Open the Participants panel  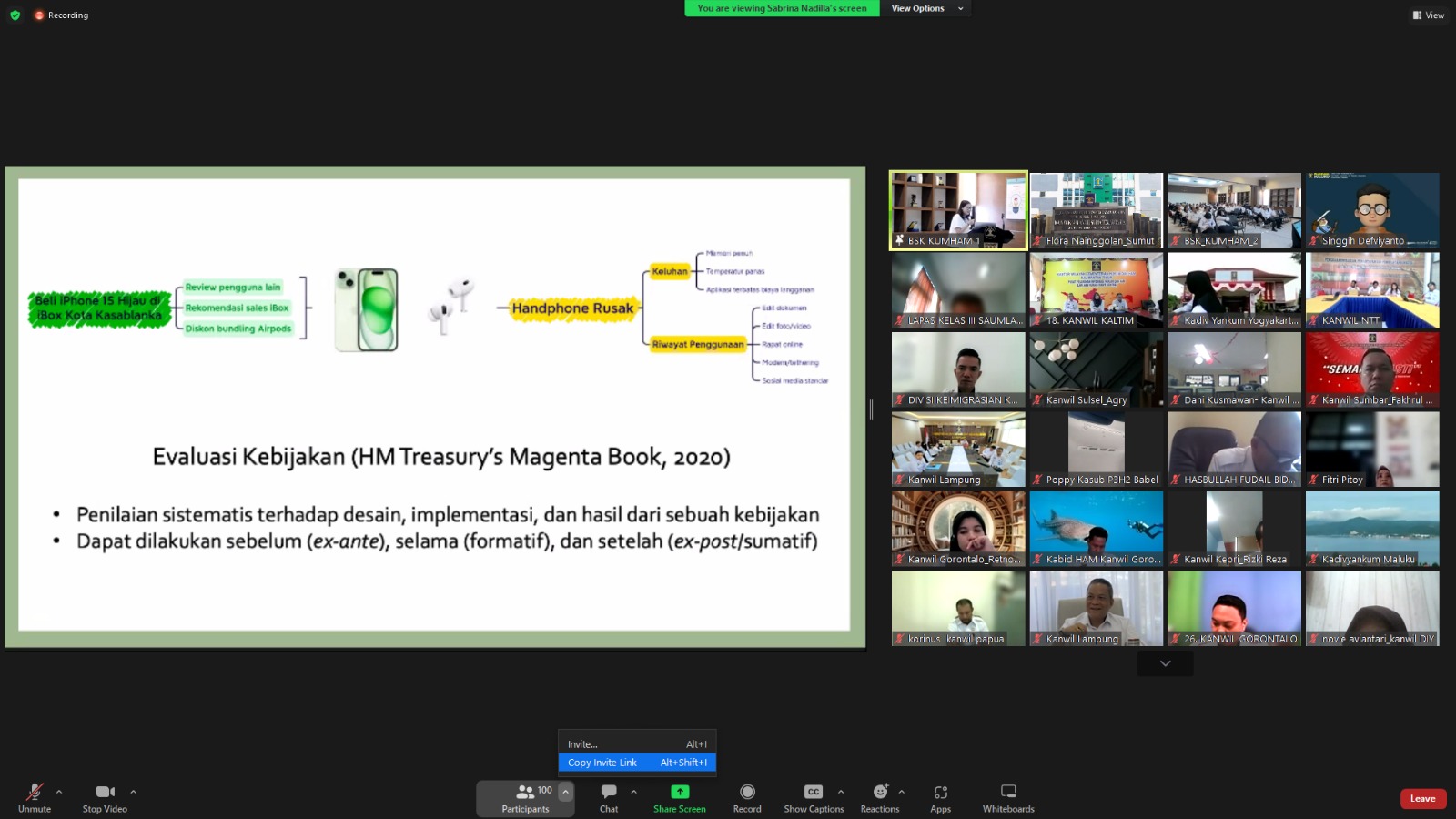click(x=525, y=798)
